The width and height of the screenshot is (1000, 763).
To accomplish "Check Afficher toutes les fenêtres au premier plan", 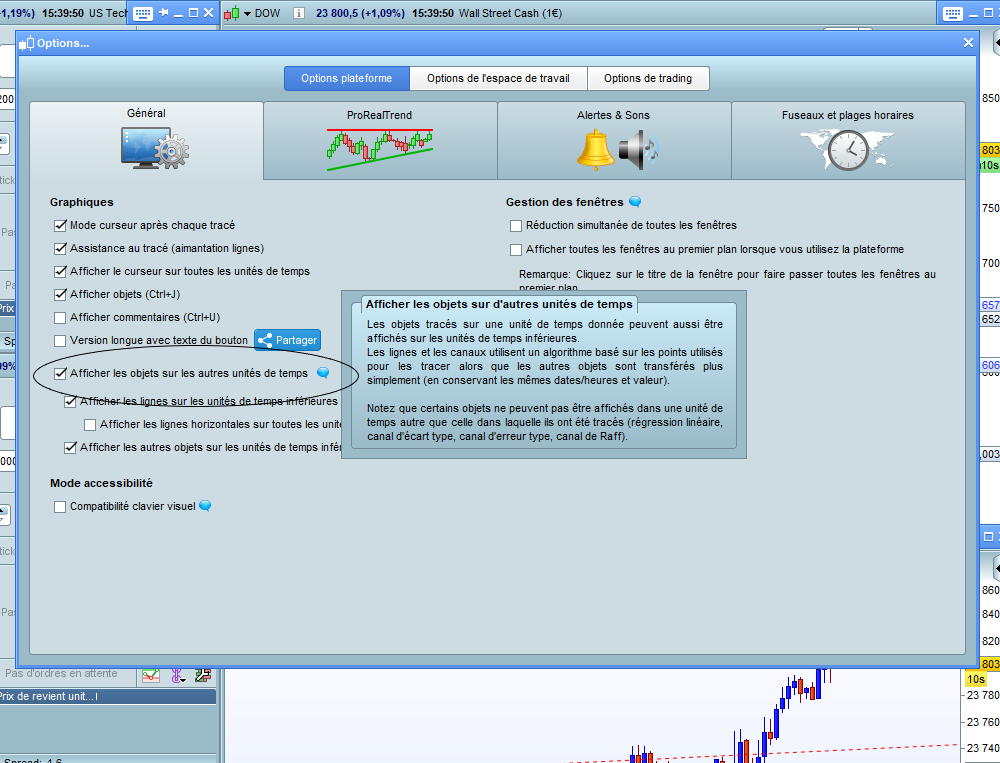I will [x=516, y=250].
